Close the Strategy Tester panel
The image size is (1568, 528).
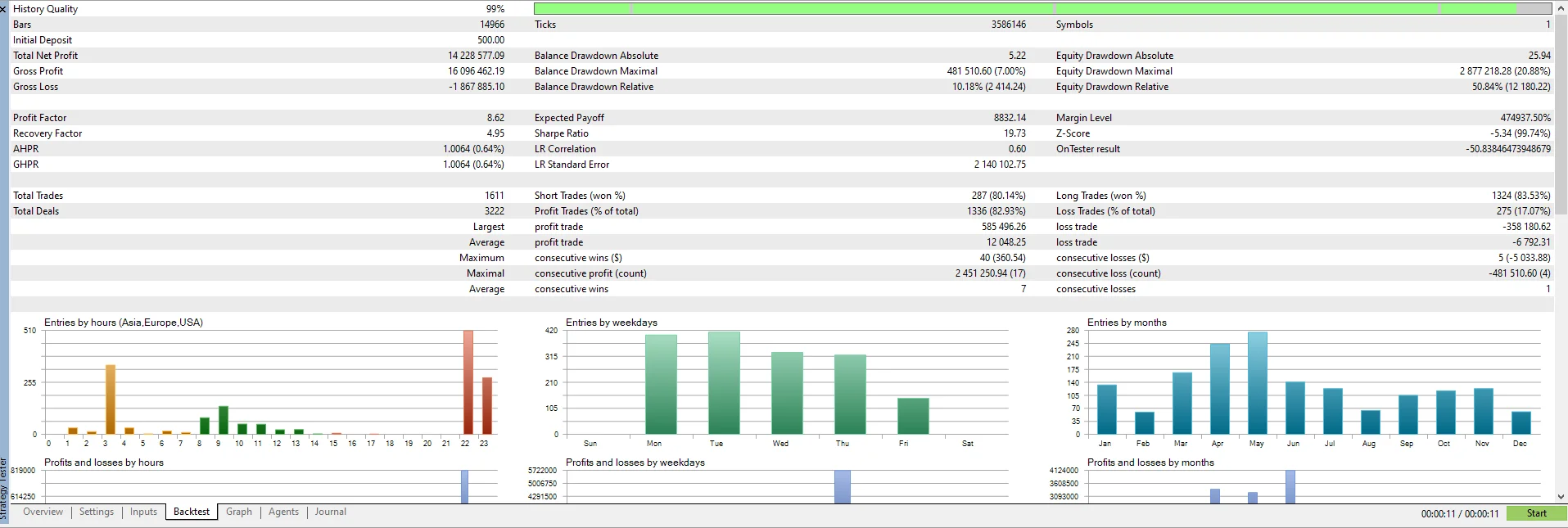pyautogui.click(x=4, y=9)
